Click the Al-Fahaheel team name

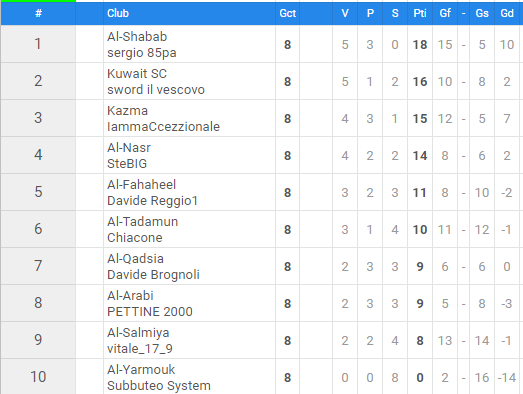pos(141,185)
